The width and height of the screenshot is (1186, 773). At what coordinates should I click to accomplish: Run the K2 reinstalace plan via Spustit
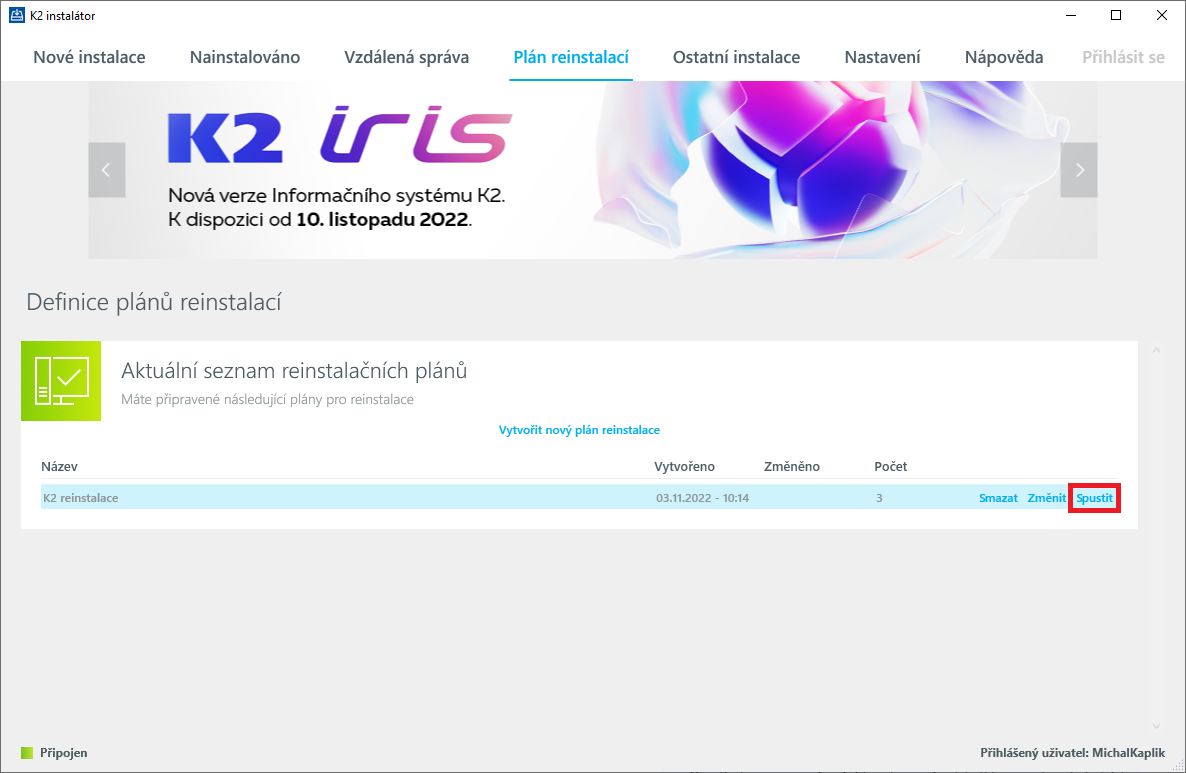point(1094,497)
